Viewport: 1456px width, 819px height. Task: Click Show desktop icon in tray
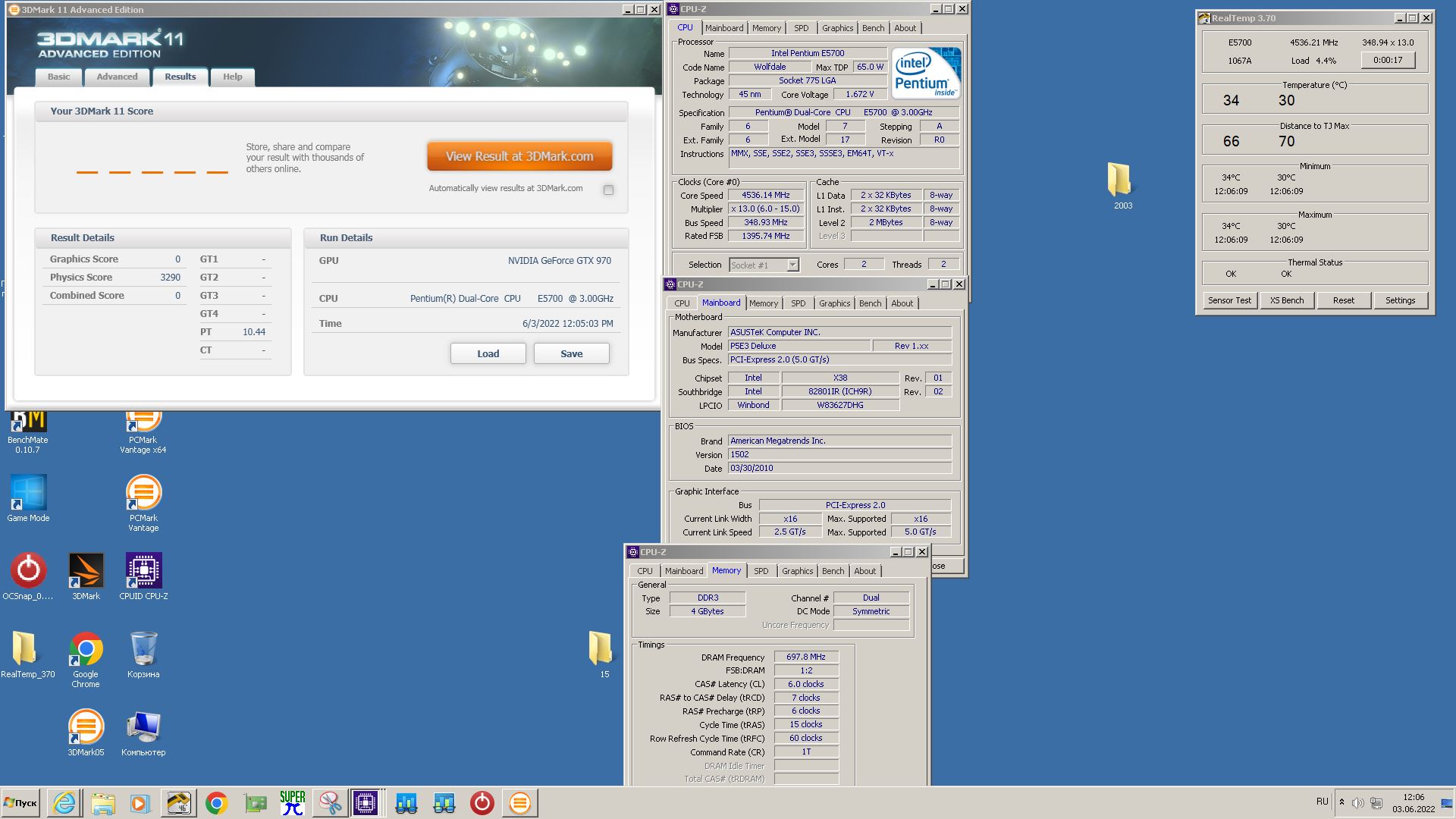pyautogui.click(x=1447, y=803)
